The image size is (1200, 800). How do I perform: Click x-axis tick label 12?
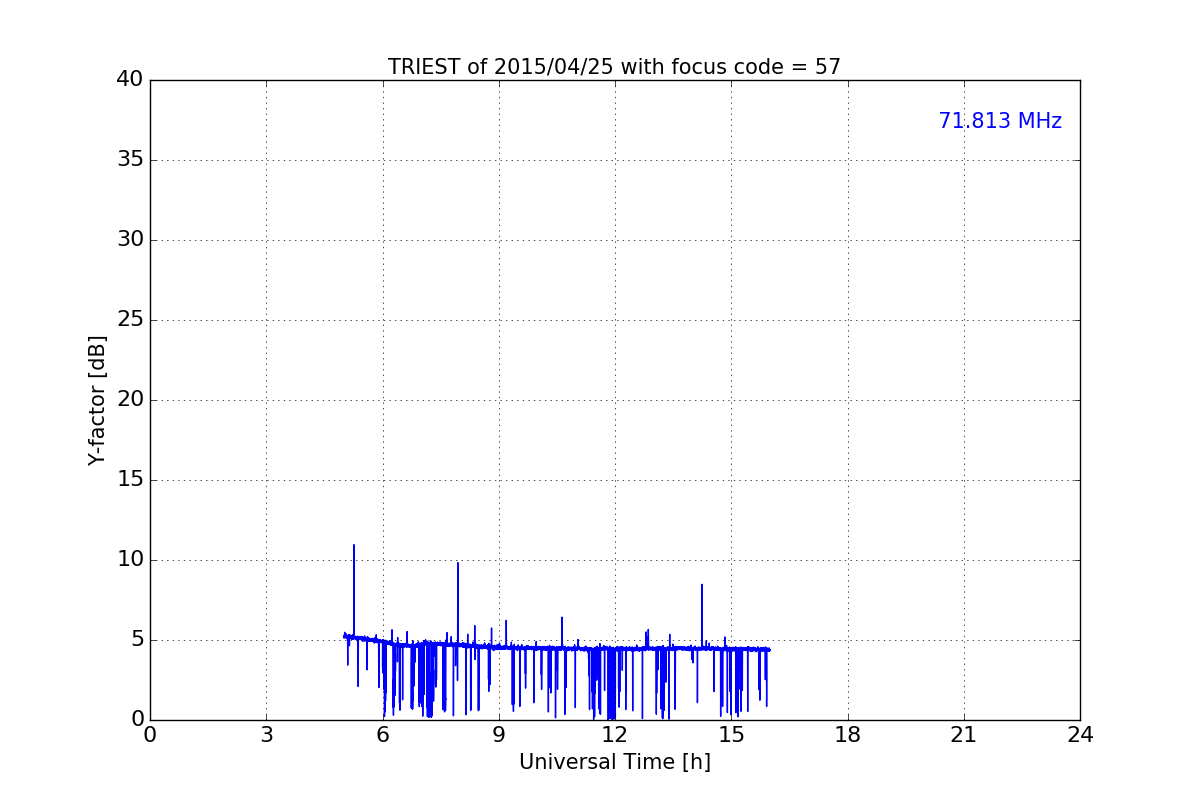615,735
